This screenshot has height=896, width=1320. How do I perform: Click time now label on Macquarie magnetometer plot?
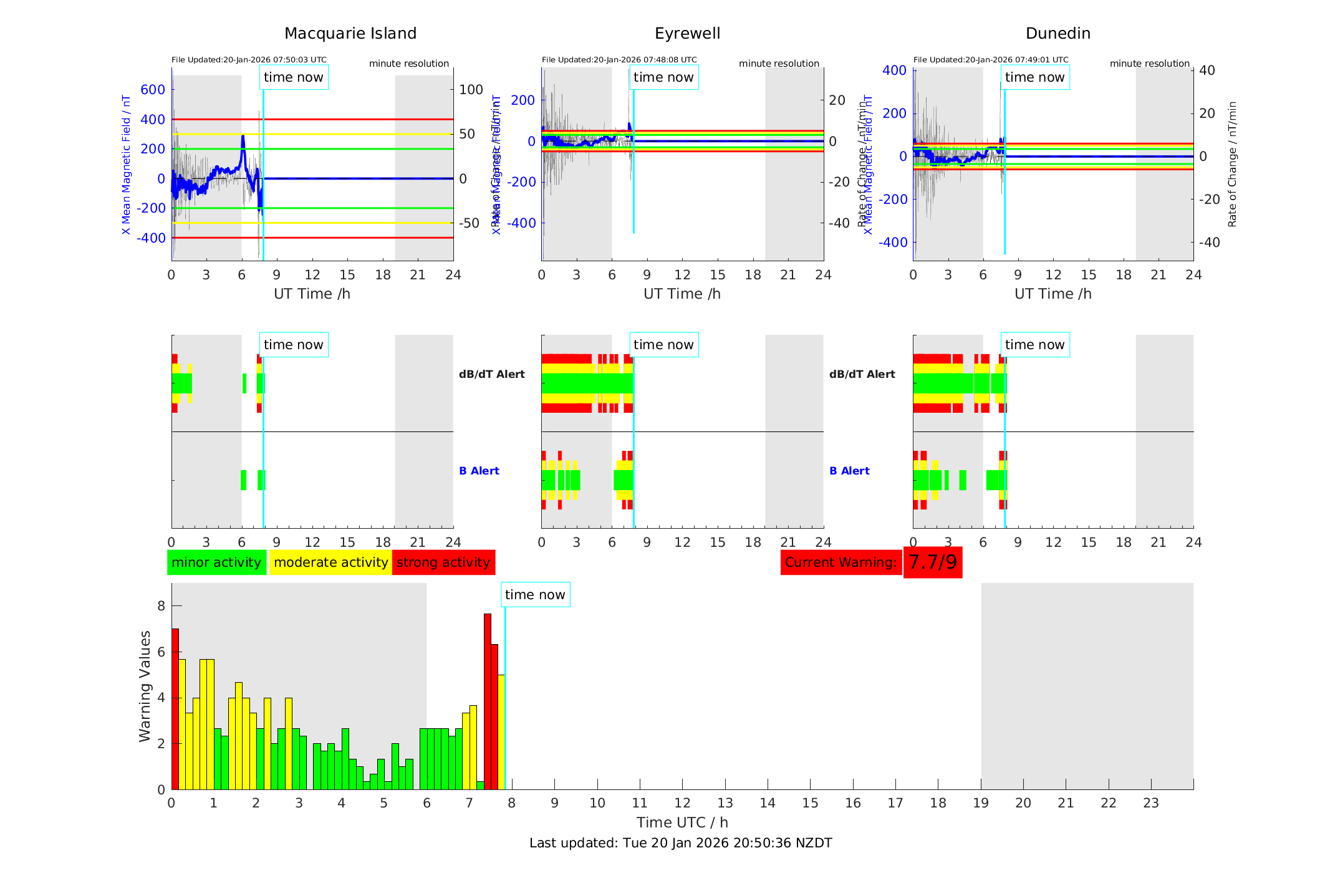294,77
